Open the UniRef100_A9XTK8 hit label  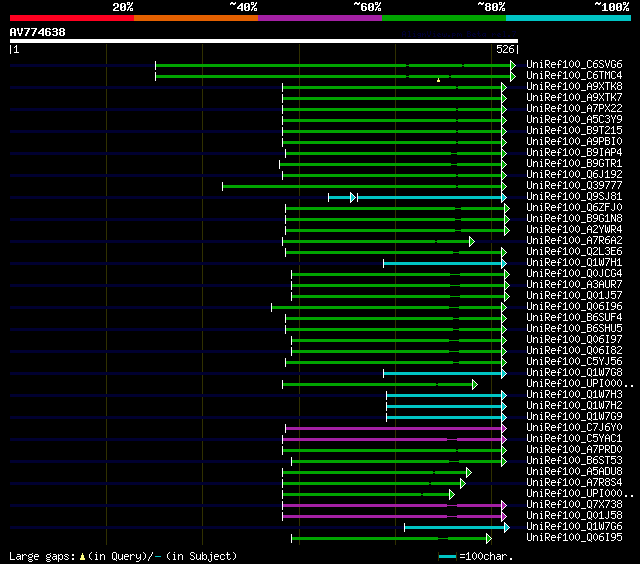tap(574, 87)
